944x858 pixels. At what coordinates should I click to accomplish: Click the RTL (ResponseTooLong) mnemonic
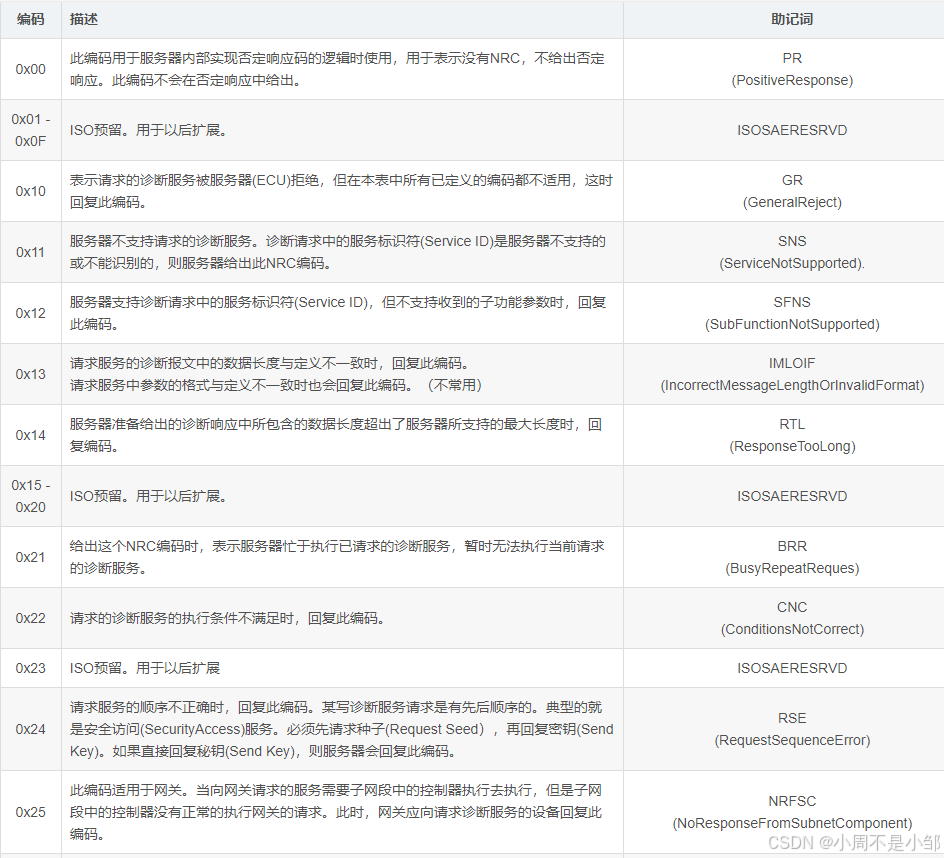coord(793,435)
